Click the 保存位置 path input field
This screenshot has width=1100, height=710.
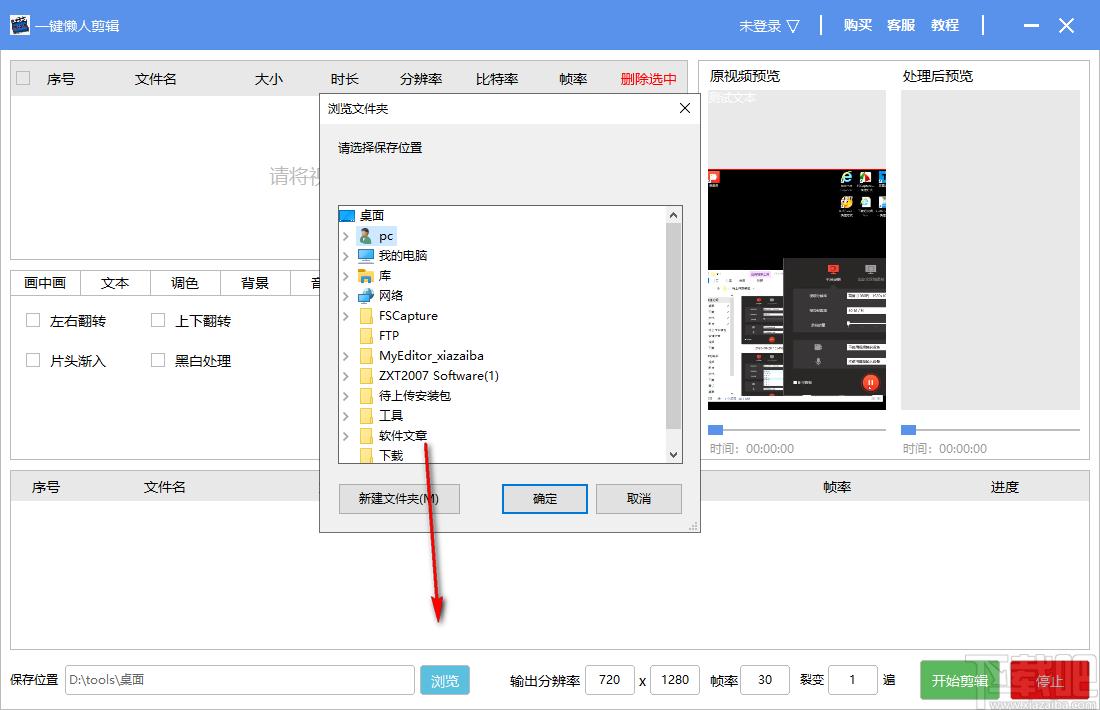[240, 680]
